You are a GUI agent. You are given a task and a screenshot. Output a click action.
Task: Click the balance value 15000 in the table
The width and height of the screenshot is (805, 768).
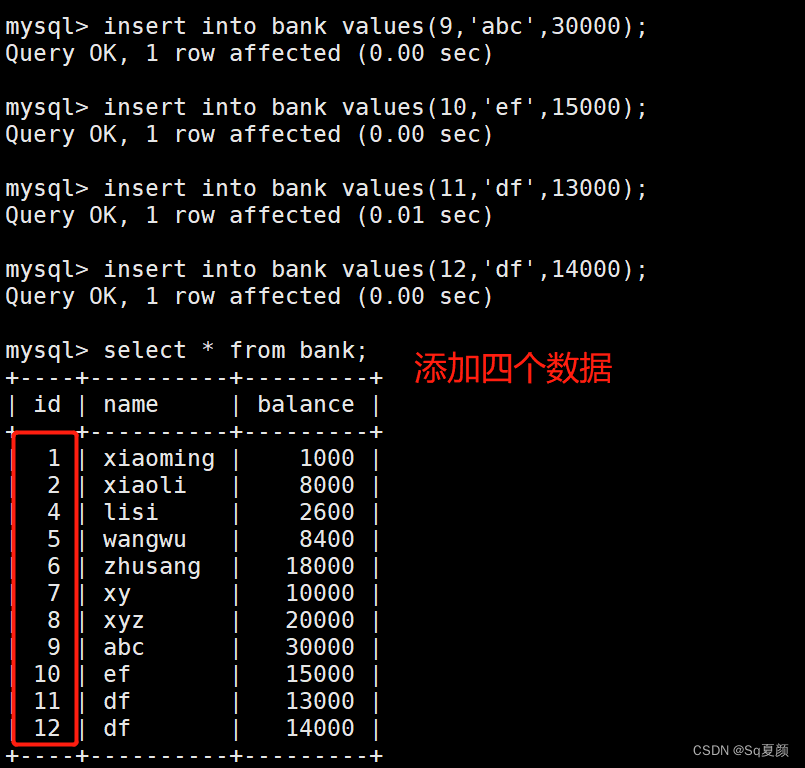coord(320,674)
